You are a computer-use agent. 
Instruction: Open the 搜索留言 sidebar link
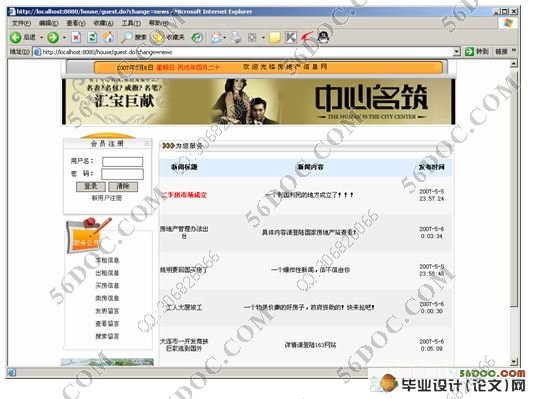[x=107, y=336]
